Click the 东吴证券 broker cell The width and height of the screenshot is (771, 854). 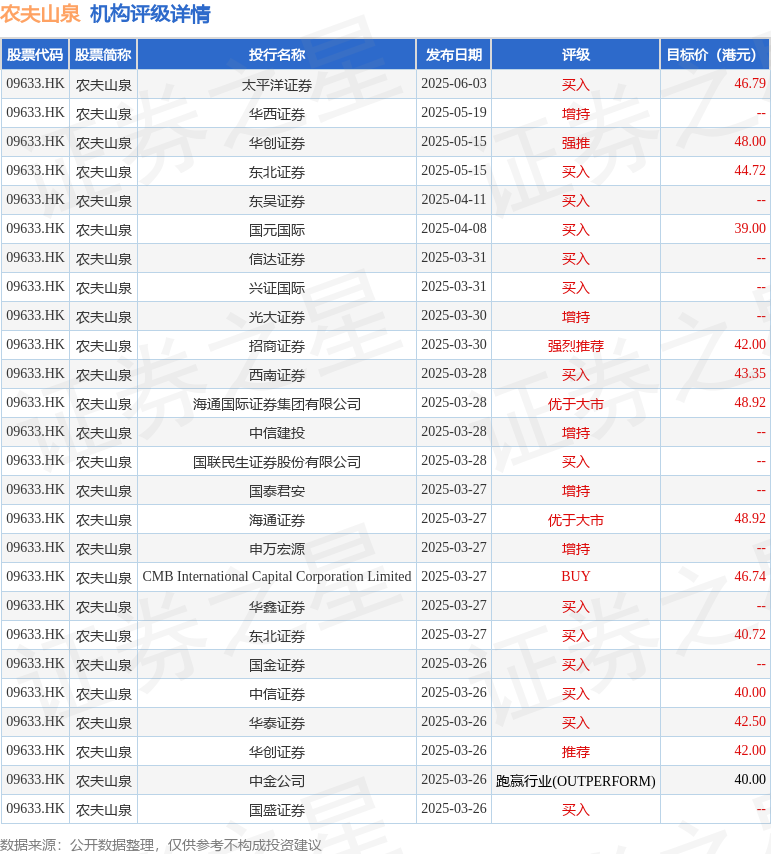click(x=277, y=201)
